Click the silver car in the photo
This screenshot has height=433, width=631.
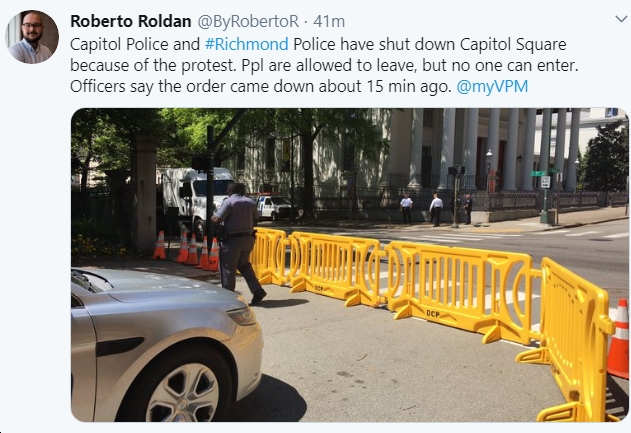coord(167,345)
